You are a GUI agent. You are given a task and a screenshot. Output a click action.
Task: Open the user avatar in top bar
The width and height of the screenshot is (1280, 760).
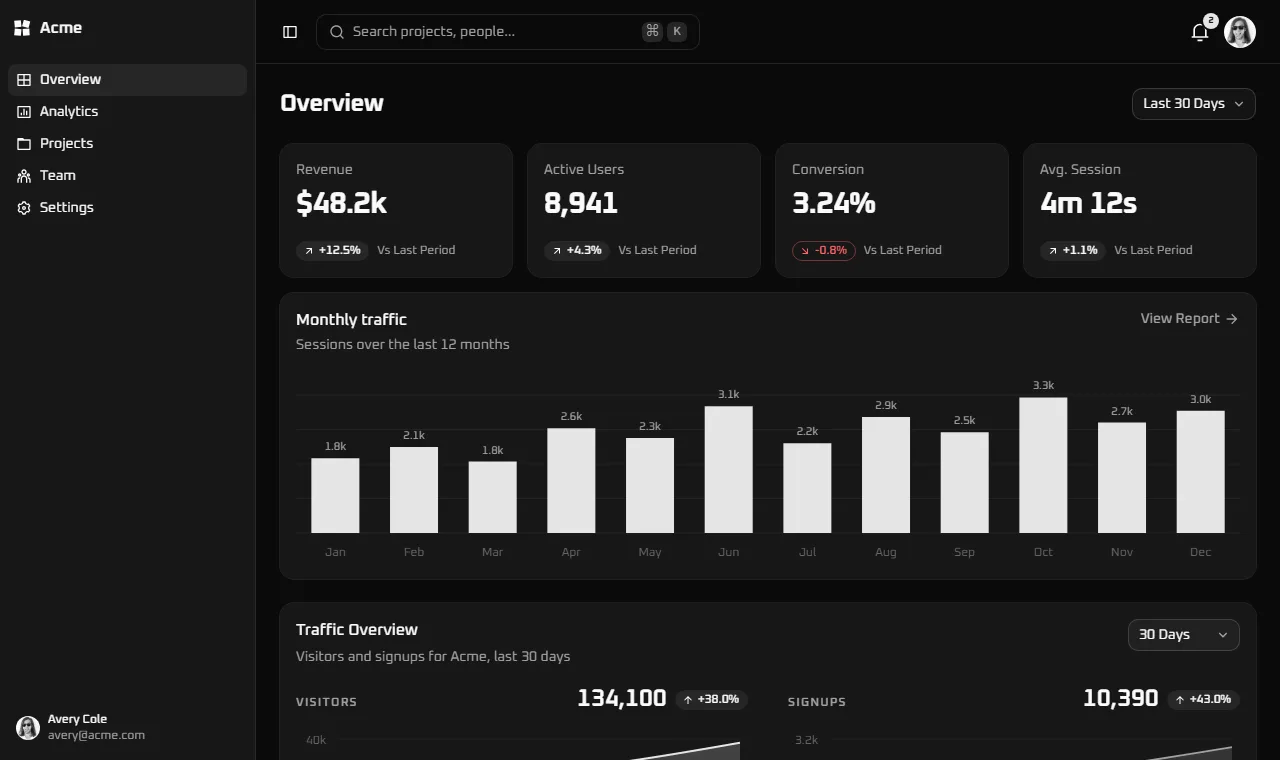tap(1240, 32)
